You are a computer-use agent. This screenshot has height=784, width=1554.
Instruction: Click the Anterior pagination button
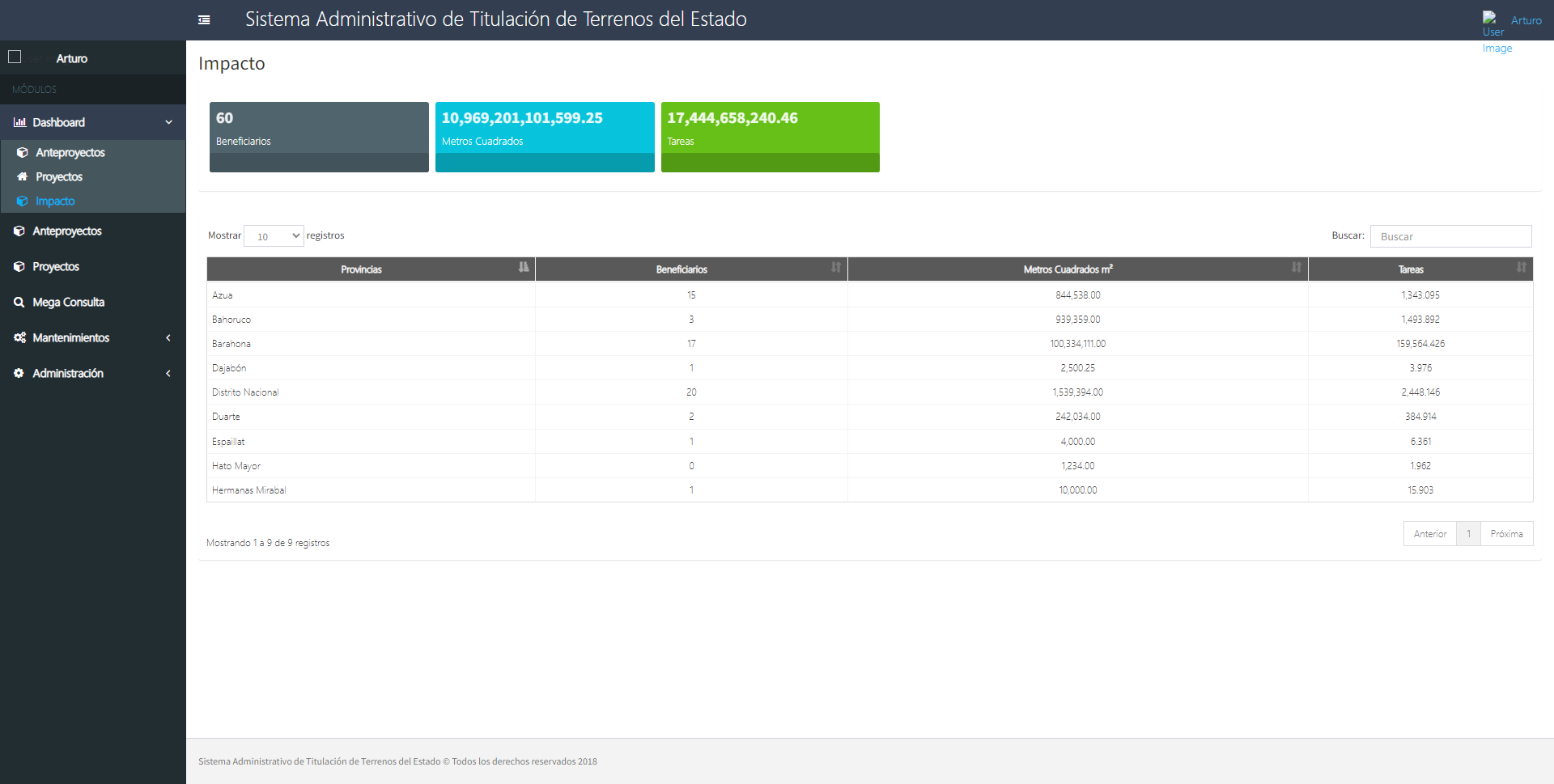[1429, 534]
